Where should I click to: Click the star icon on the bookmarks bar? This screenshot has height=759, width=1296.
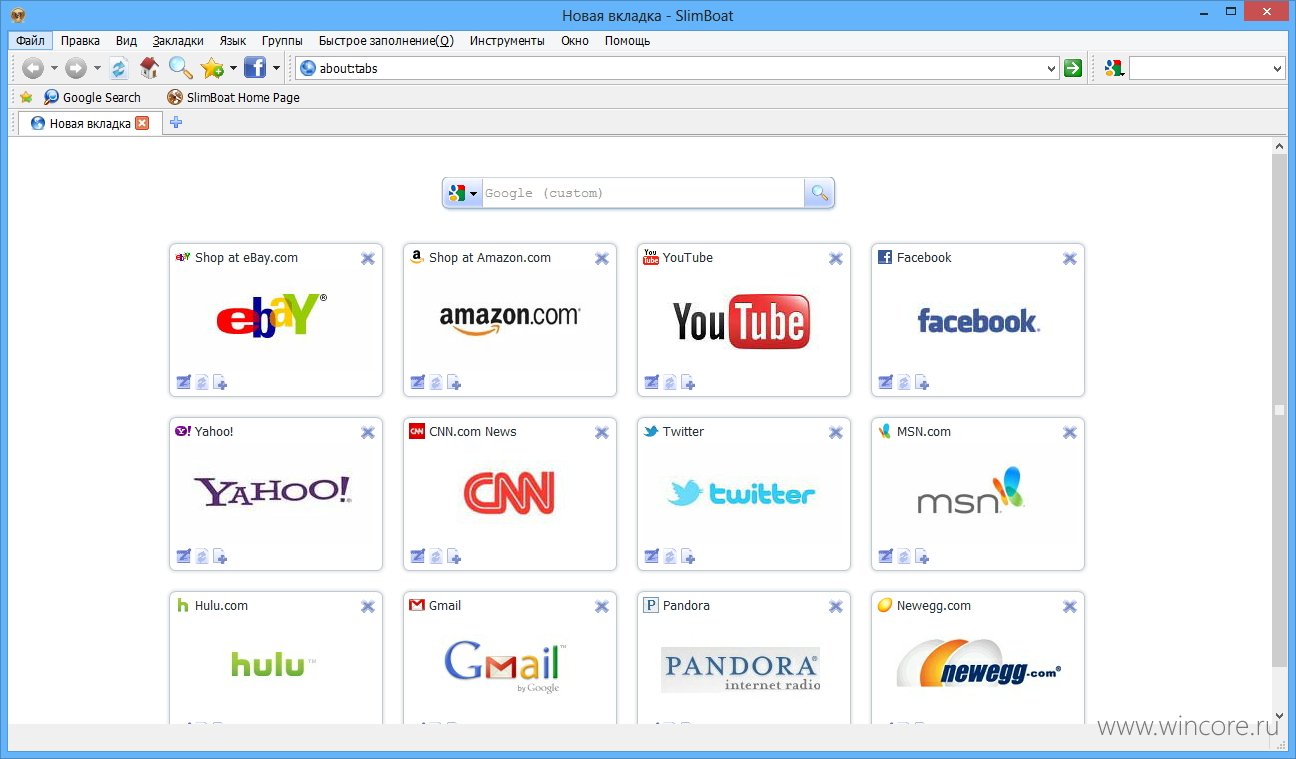pos(26,97)
